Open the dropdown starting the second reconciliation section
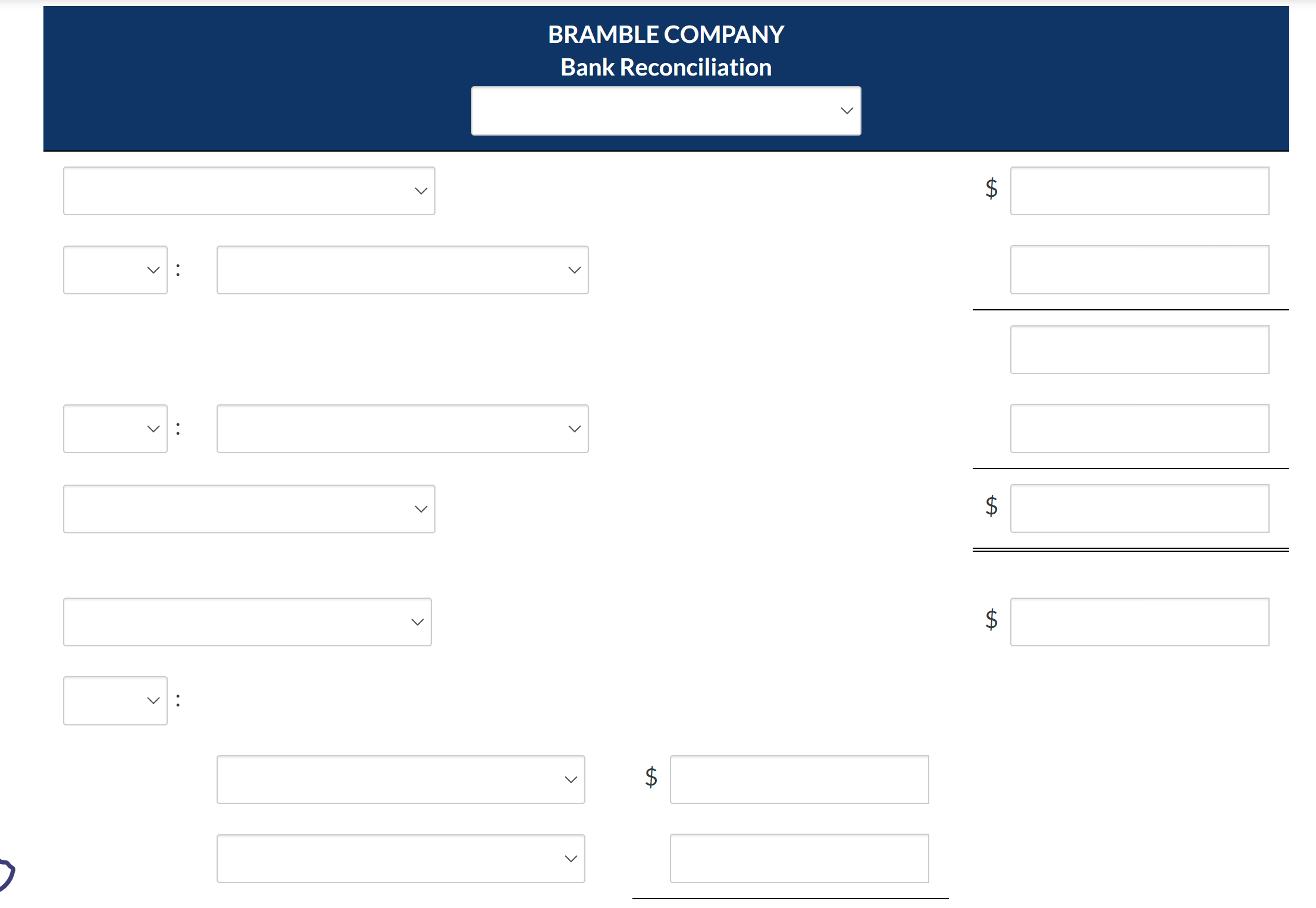 click(x=247, y=621)
